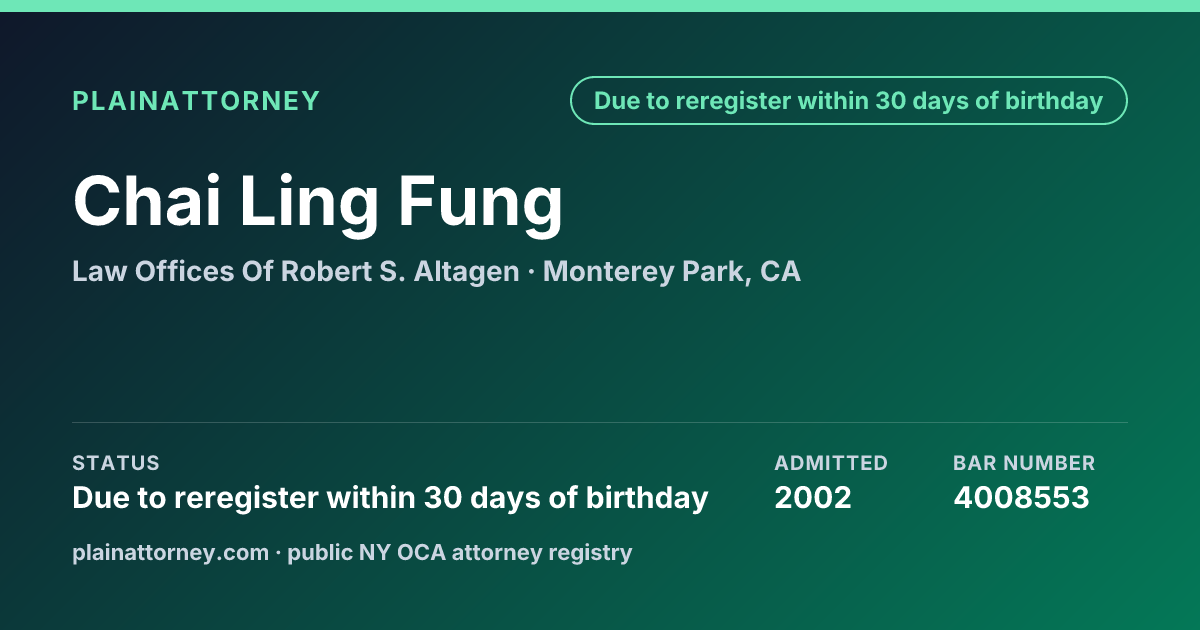Click the dot separator before Monterey Park
The width and height of the screenshot is (1200, 630).
click(531, 272)
